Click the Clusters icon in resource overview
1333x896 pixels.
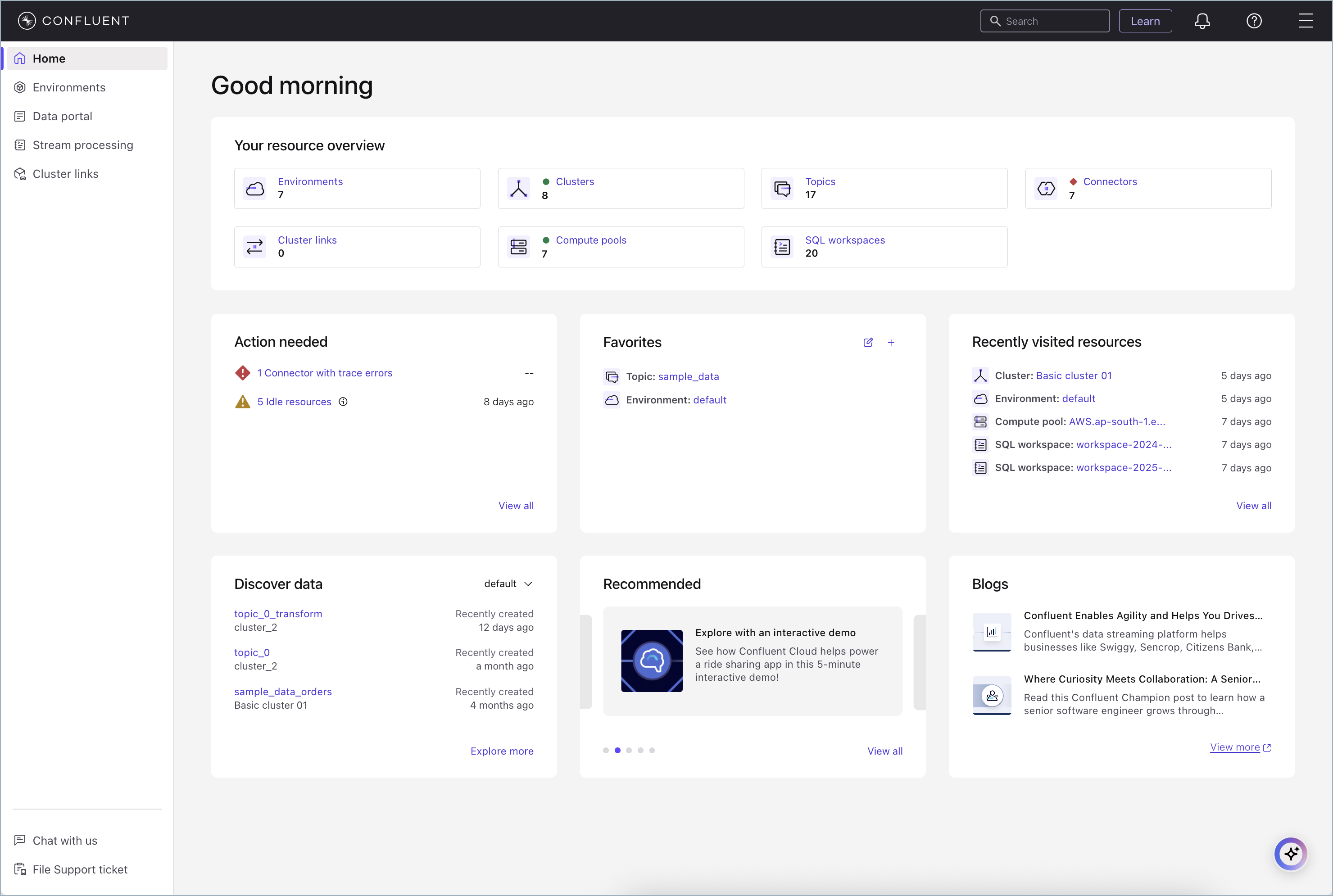coord(518,188)
